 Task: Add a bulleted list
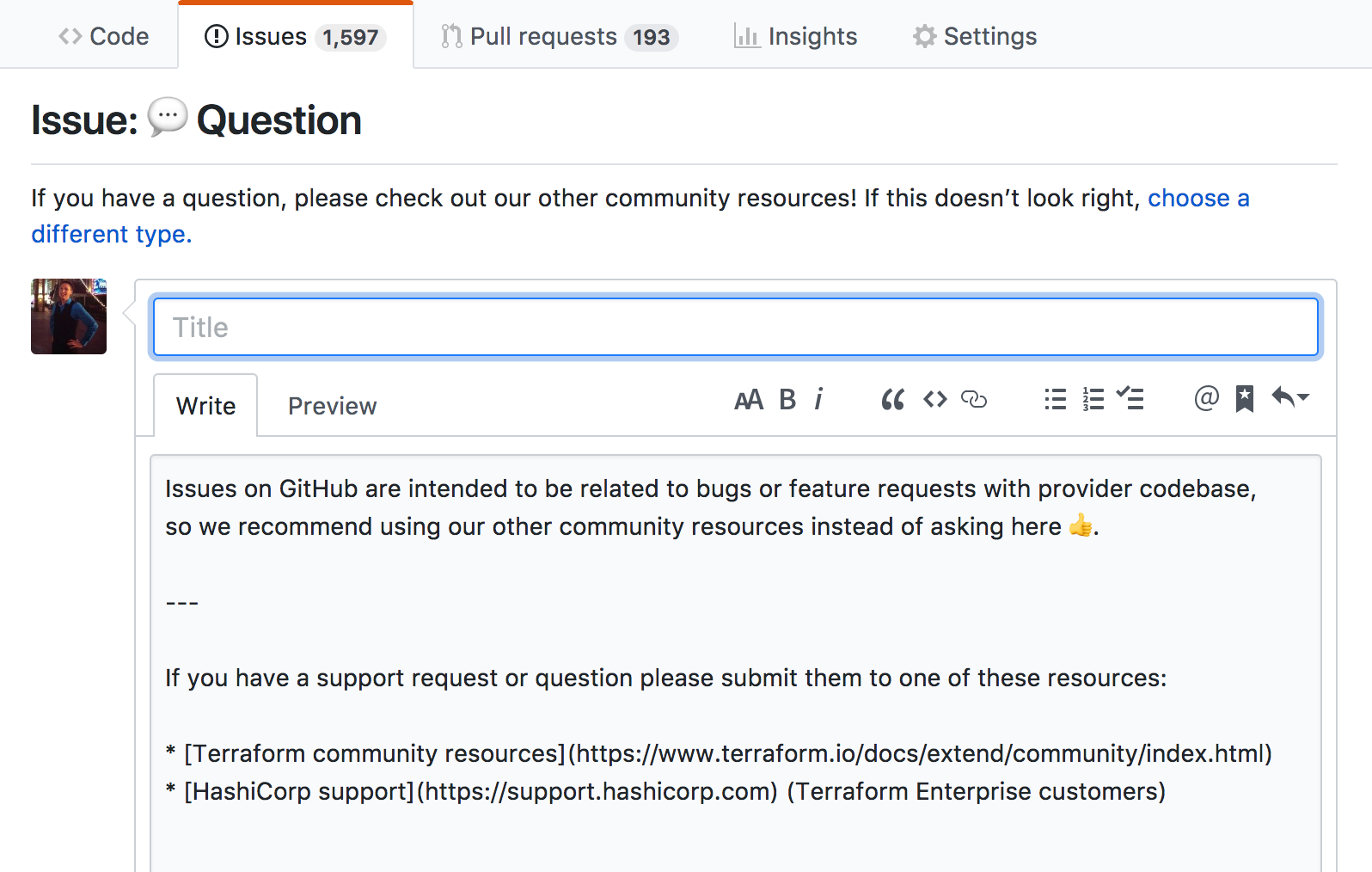[x=1055, y=400]
